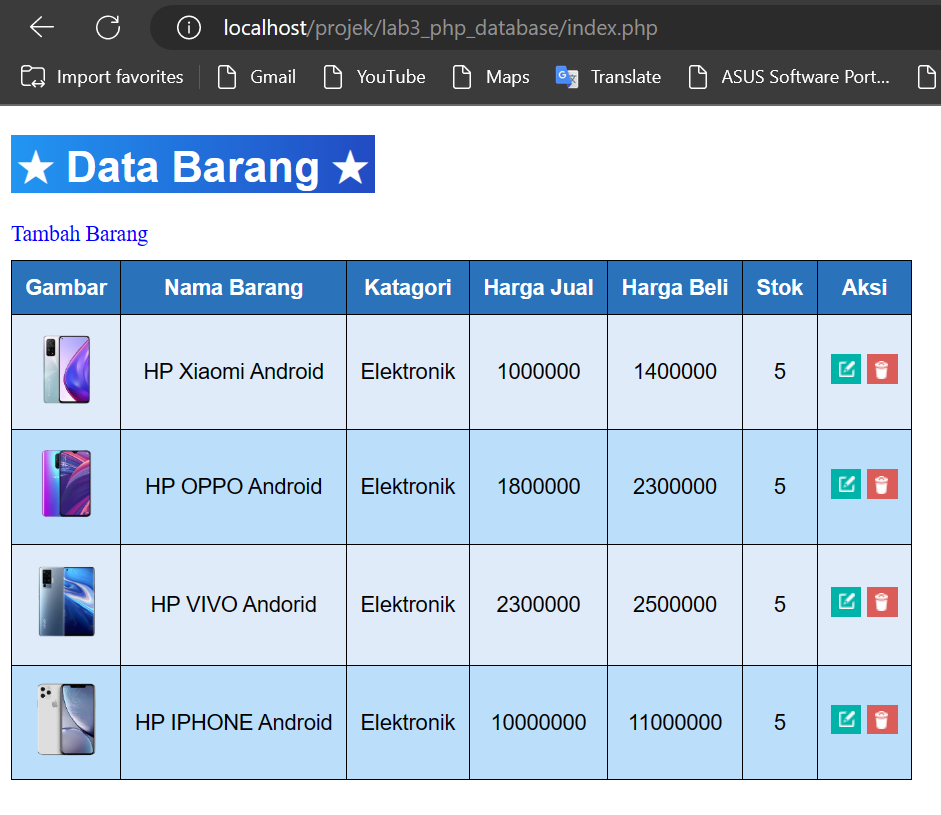The width and height of the screenshot is (941, 815).
Task: Remove HP IPHONE Android via its delete icon
Action: pos(882,719)
